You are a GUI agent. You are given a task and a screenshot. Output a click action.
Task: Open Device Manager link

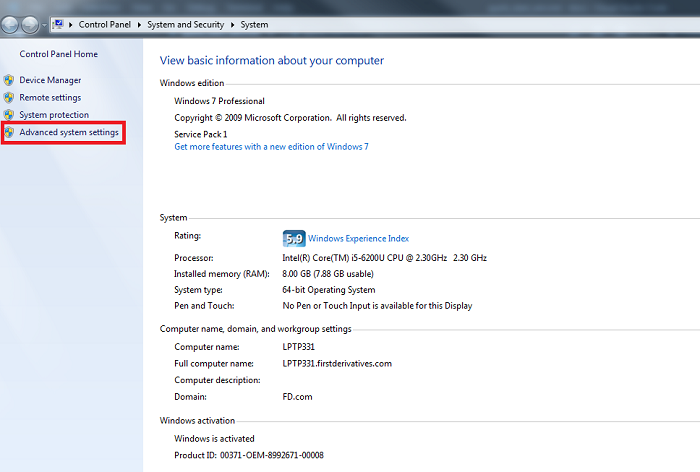(x=50, y=80)
